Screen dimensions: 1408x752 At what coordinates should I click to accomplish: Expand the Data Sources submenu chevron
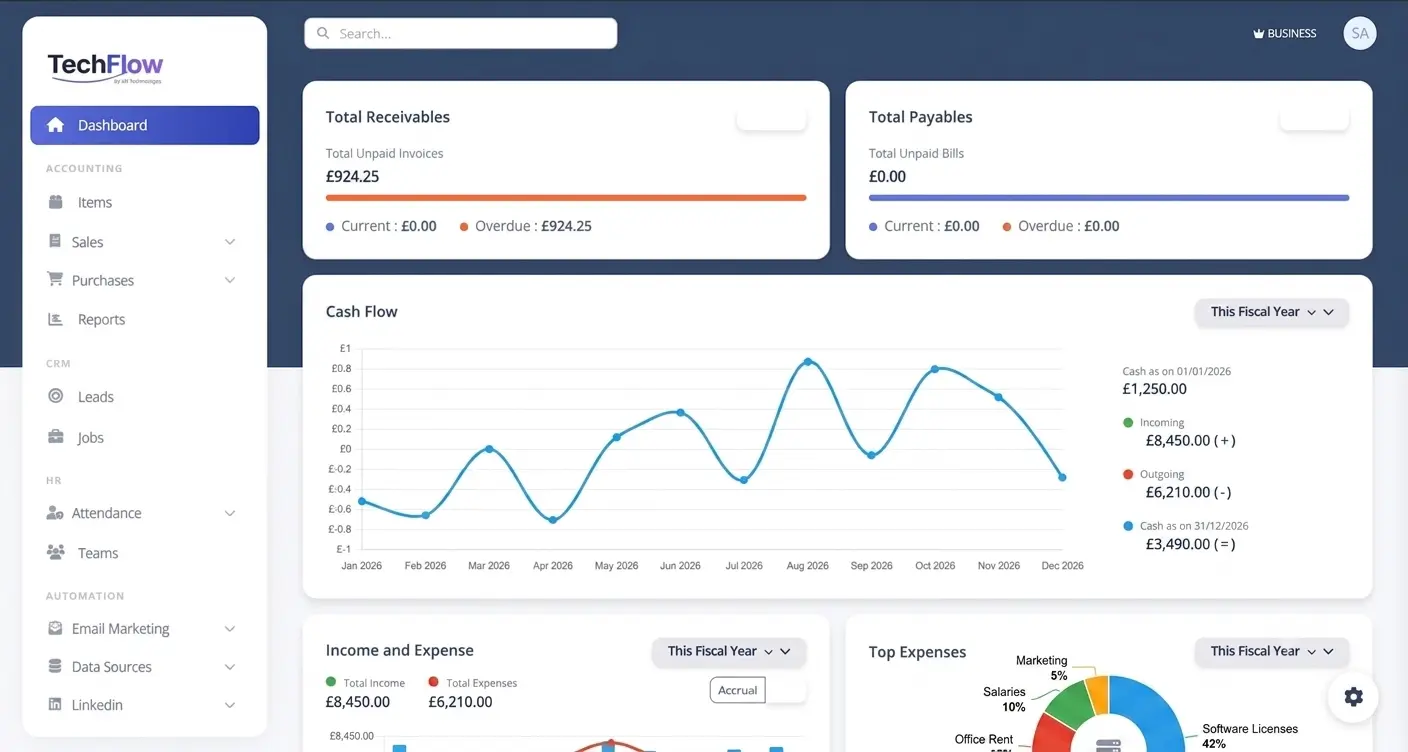coord(230,667)
